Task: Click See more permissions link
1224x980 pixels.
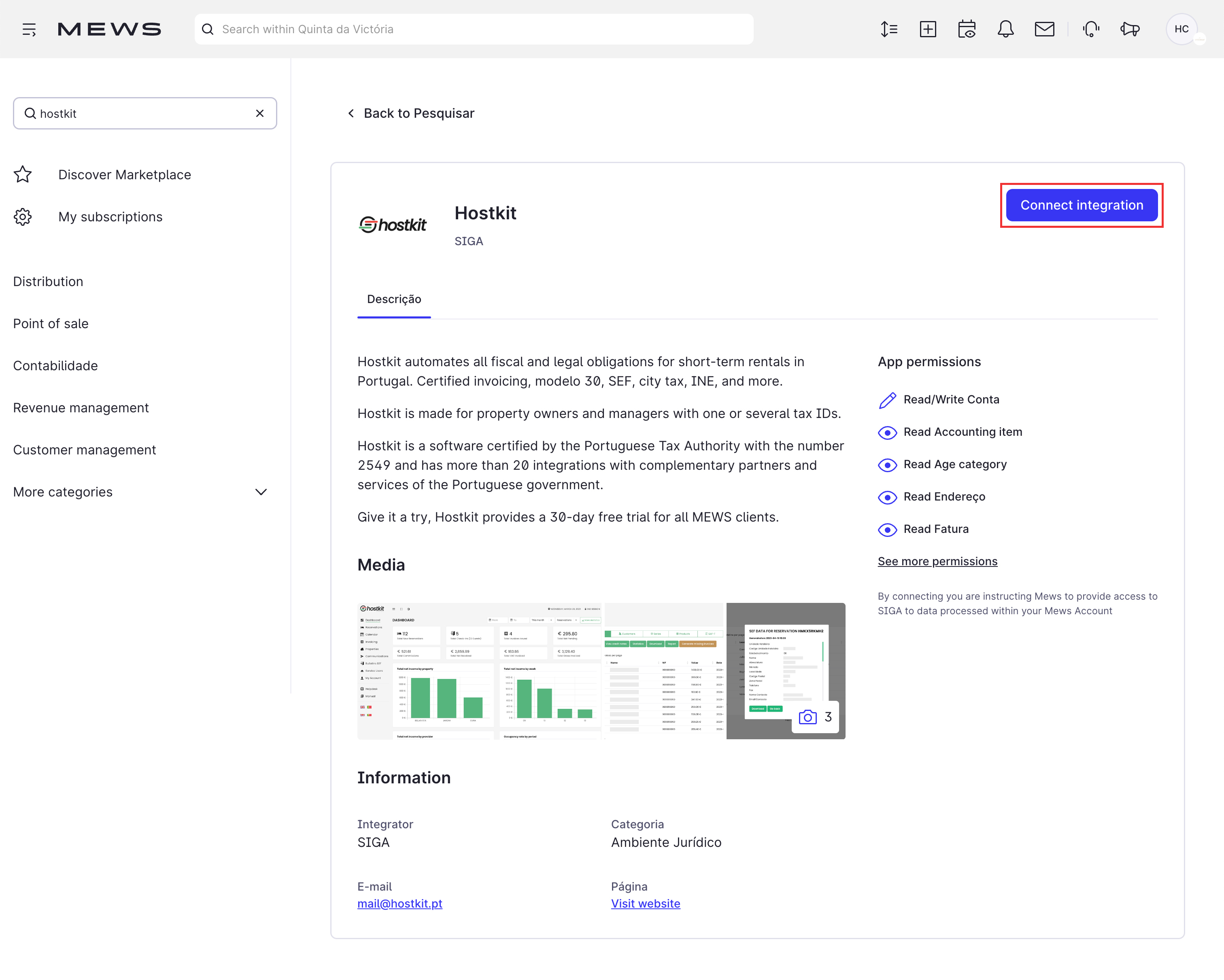Action: tap(937, 561)
